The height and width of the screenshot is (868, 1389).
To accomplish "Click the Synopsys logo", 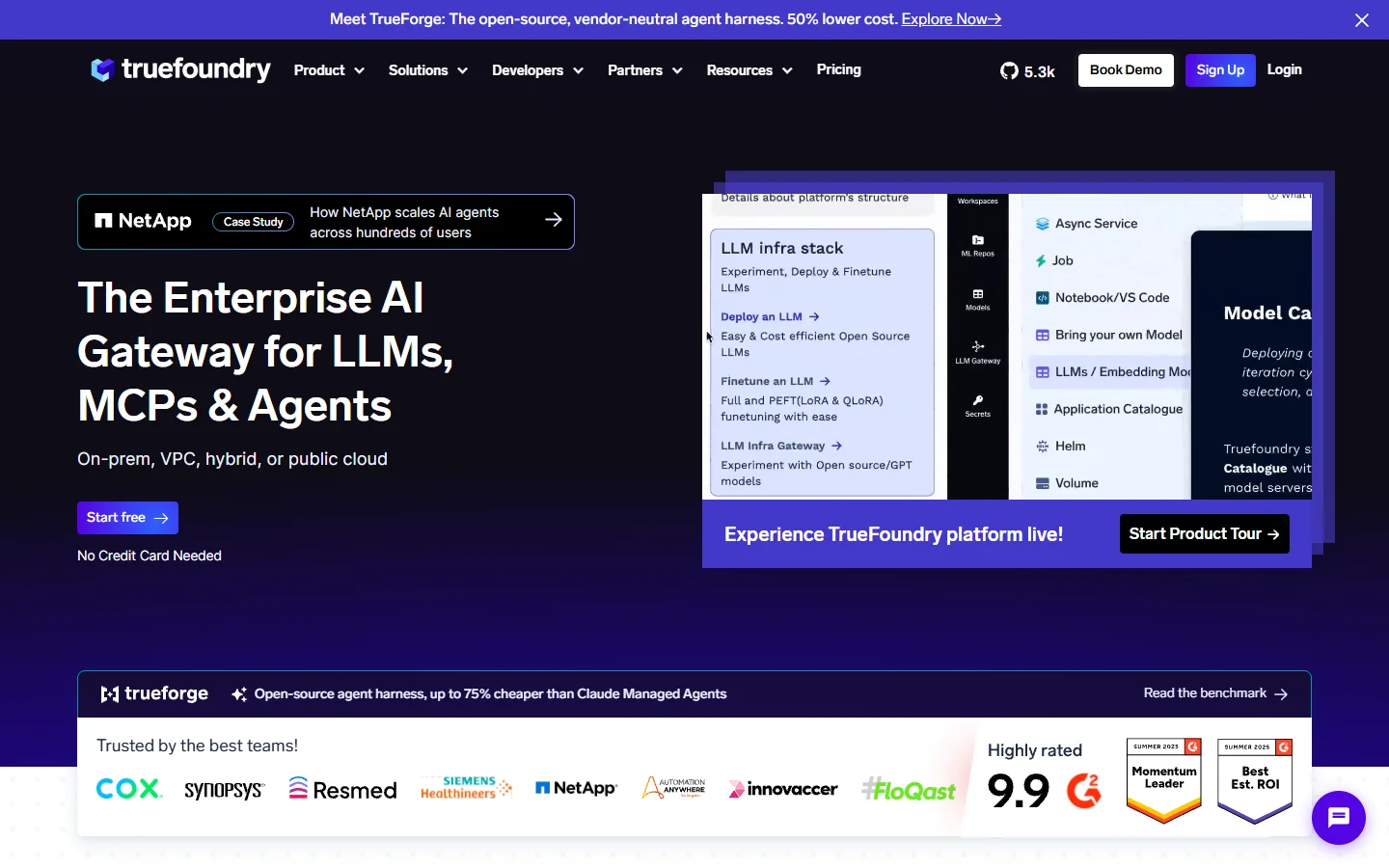I will (x=224, y=790).
